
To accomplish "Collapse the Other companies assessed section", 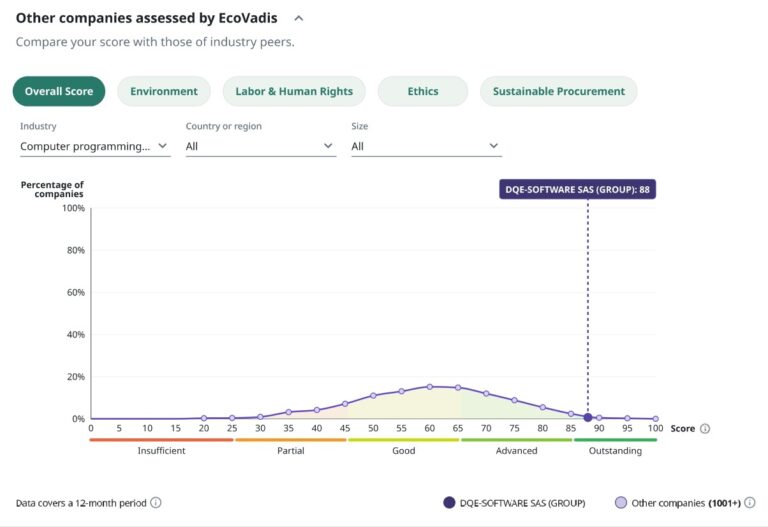I will (x=298, y=18).
